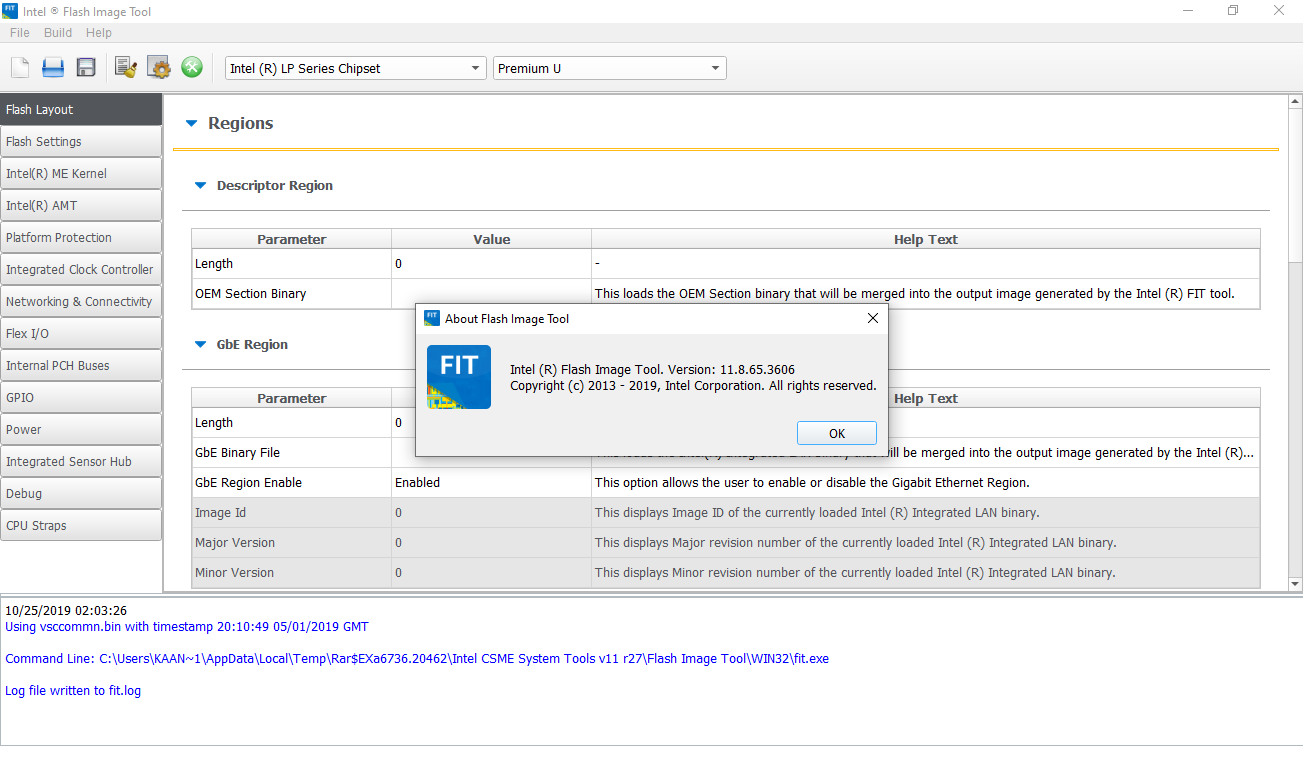Open the Intel(R) ME Kernel tab
The height and width of the screenshot is (768, 1303).
(x=81, y=174)
